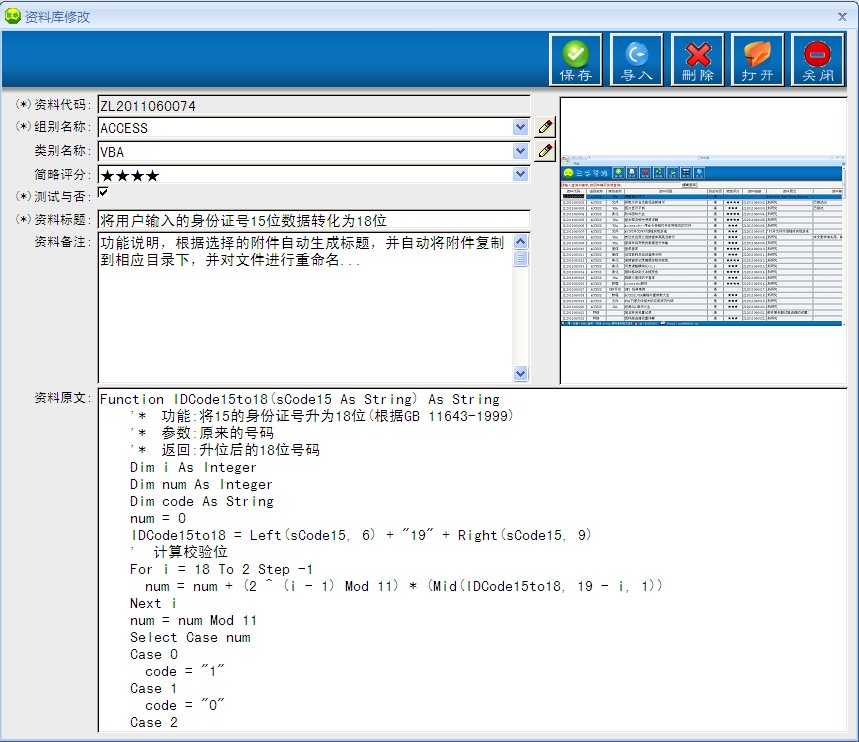
Task: Click into the 资料备注 notes text area
Action: pos(306,307)
